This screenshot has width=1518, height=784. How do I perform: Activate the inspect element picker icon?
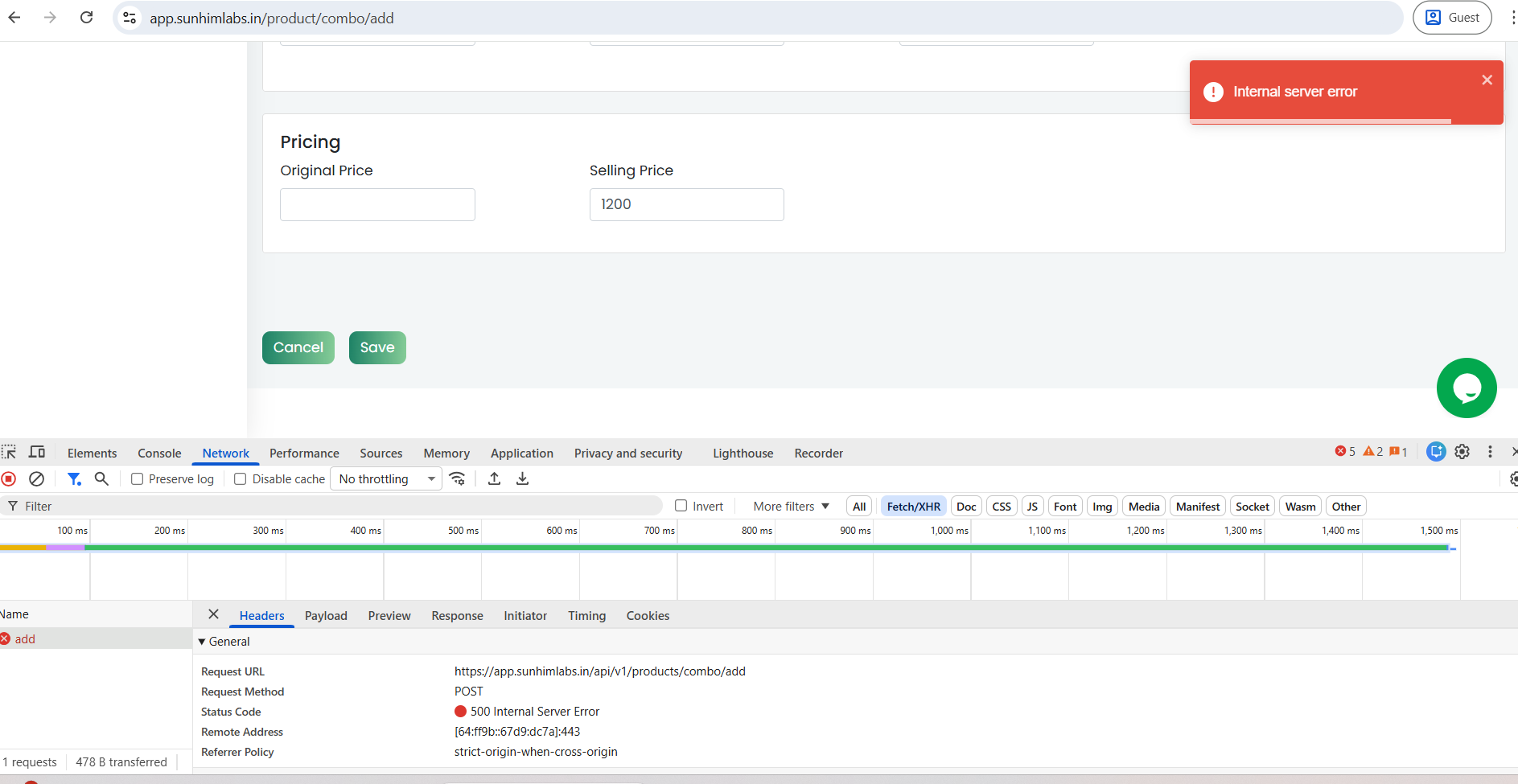(x=9, y=452)
